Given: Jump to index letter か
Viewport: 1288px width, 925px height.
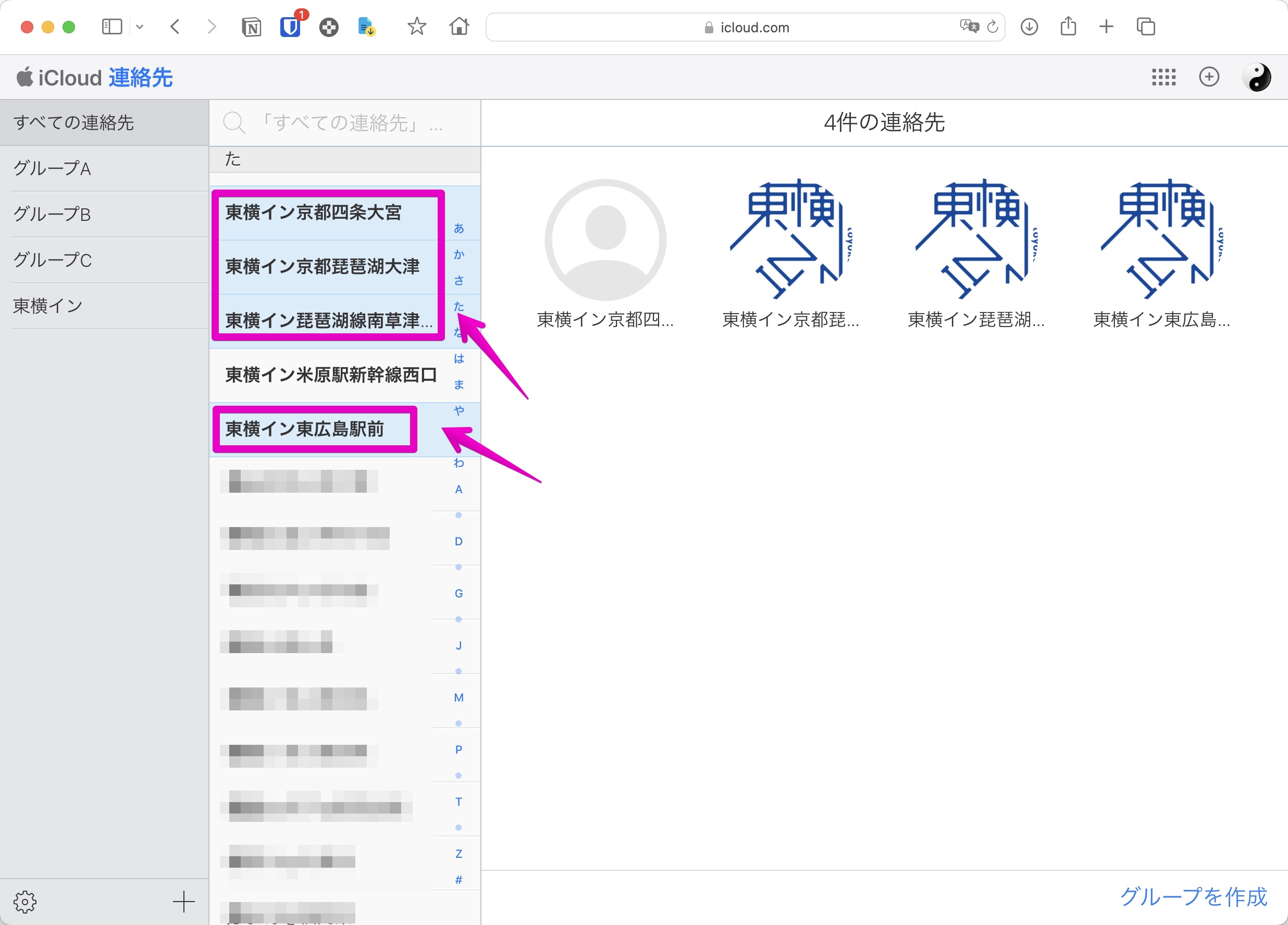Looking at the screenshot, I should (x=459, y=254).
